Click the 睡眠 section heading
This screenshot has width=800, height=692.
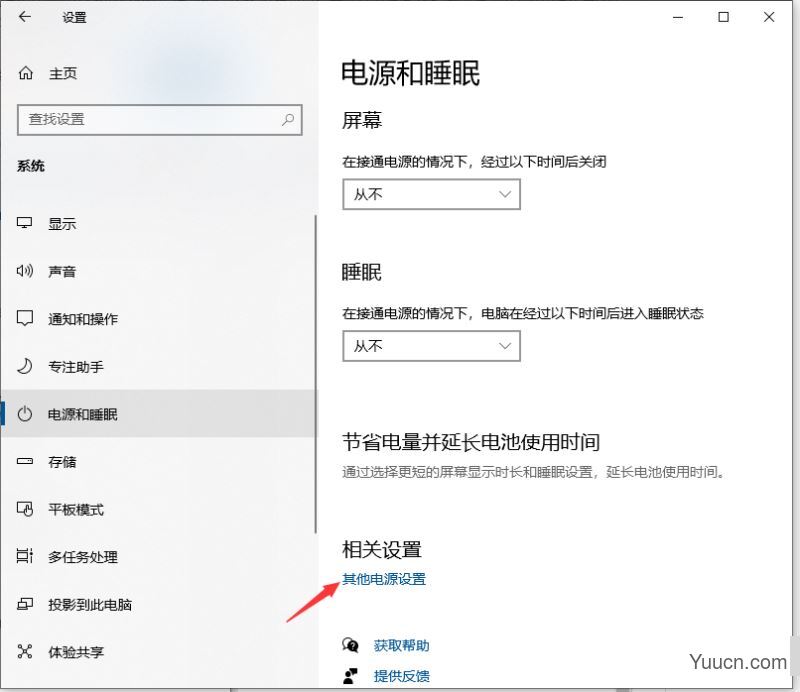pyautogui.click(x=362, y=271)
